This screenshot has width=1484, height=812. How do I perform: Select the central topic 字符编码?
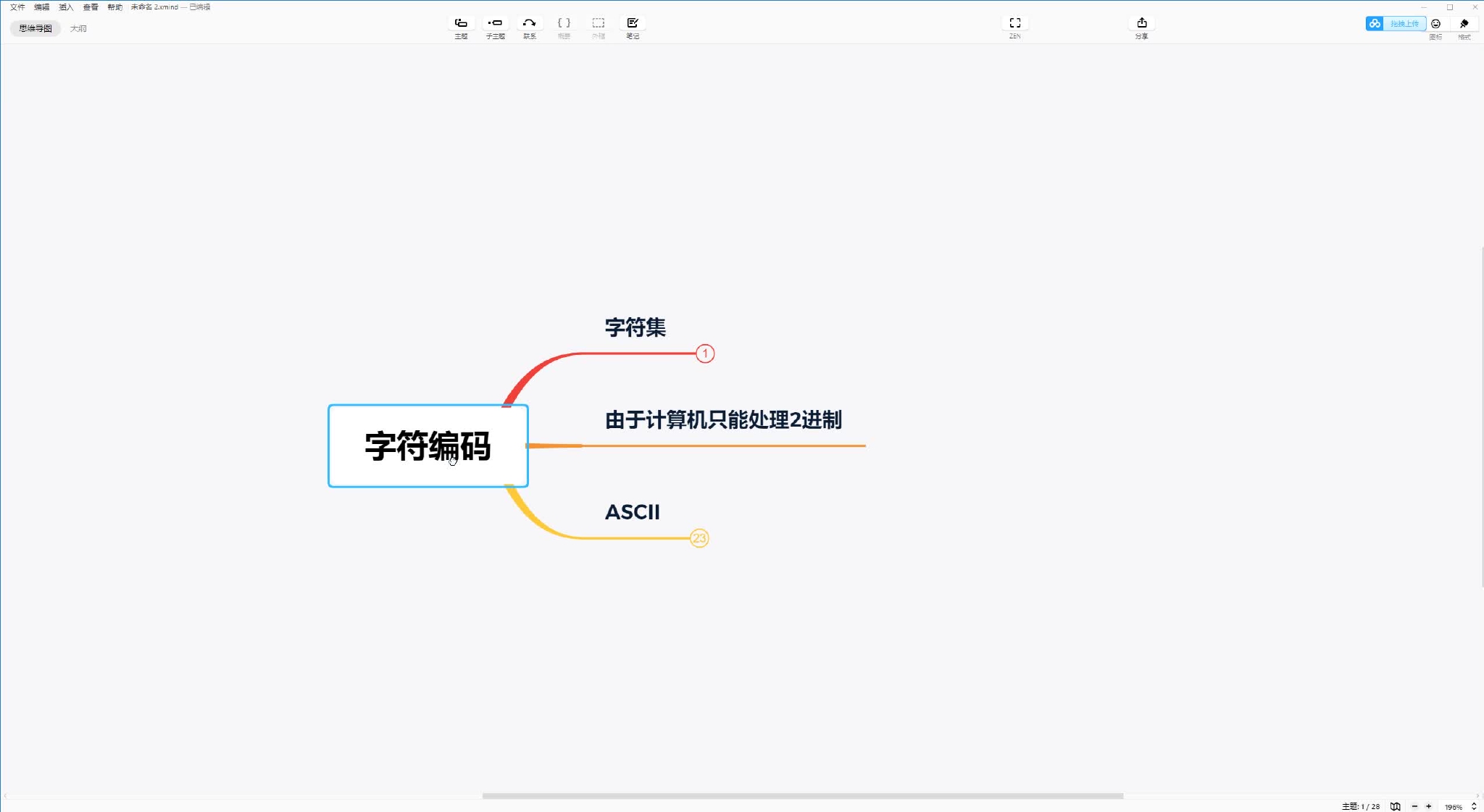(428, 445)
